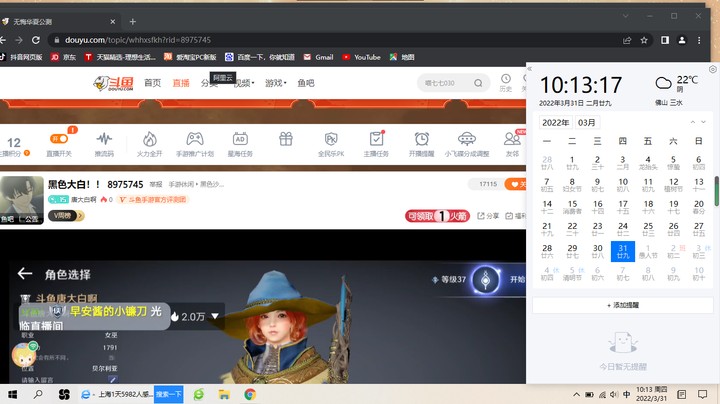Open 主播任务 checklist icon
Screen dimensions: 720x404
click(x=377, y=139)
